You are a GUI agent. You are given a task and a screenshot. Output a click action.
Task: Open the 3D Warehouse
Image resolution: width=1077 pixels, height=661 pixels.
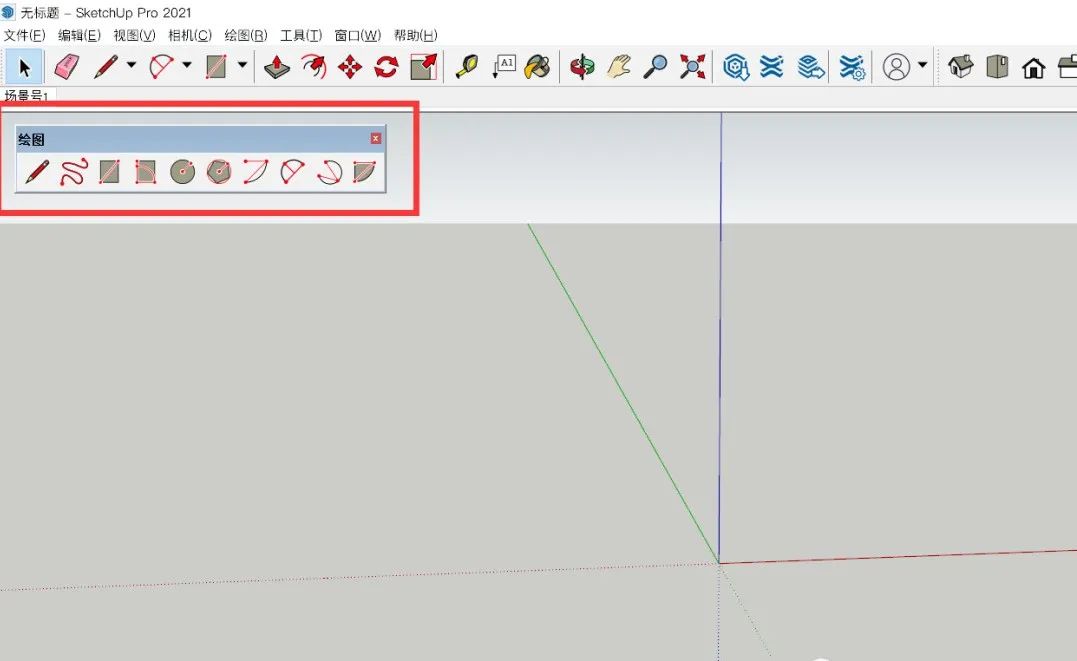coord(736,67)
